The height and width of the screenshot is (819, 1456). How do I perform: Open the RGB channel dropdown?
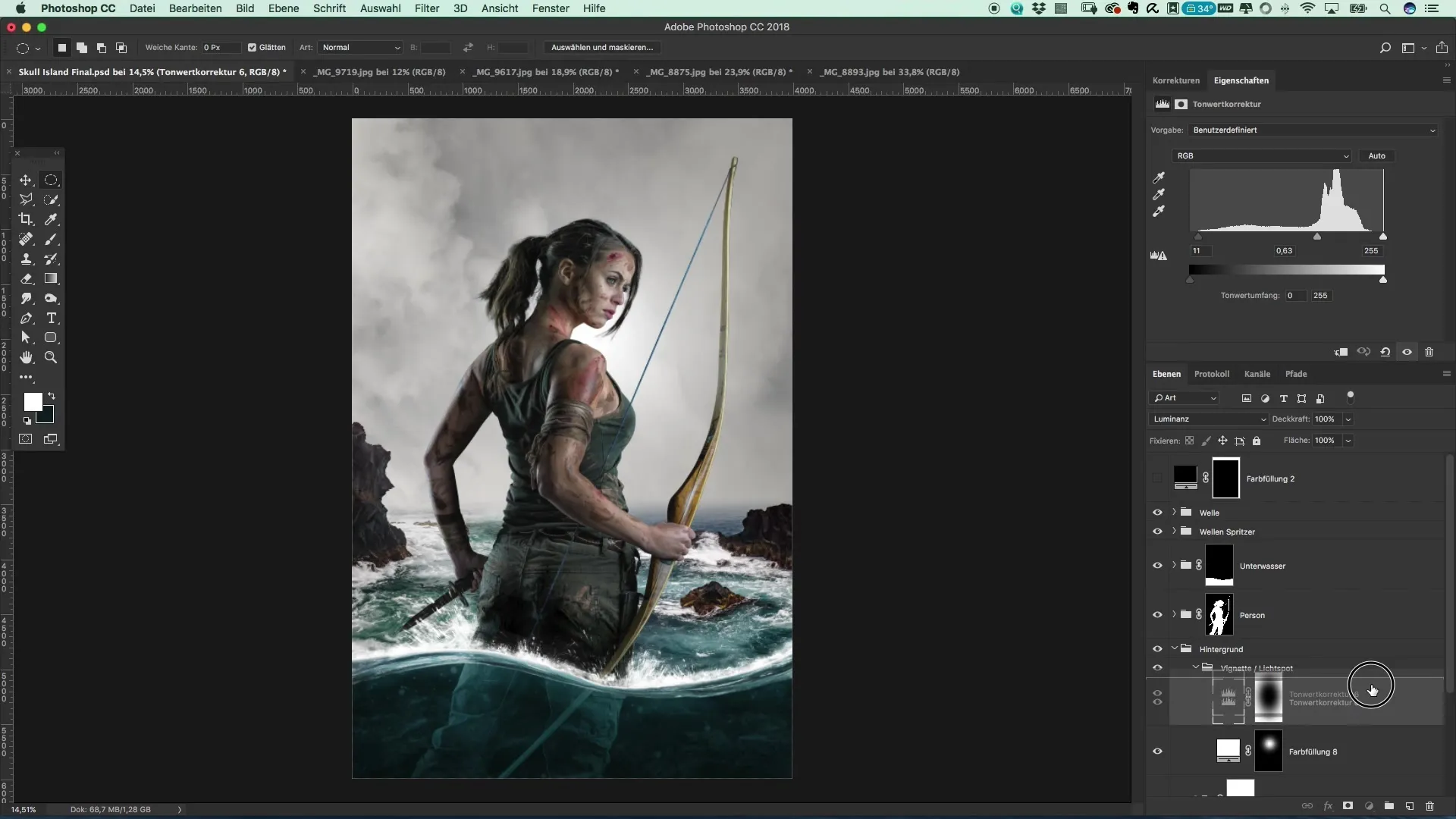(x=1263, y=155)
